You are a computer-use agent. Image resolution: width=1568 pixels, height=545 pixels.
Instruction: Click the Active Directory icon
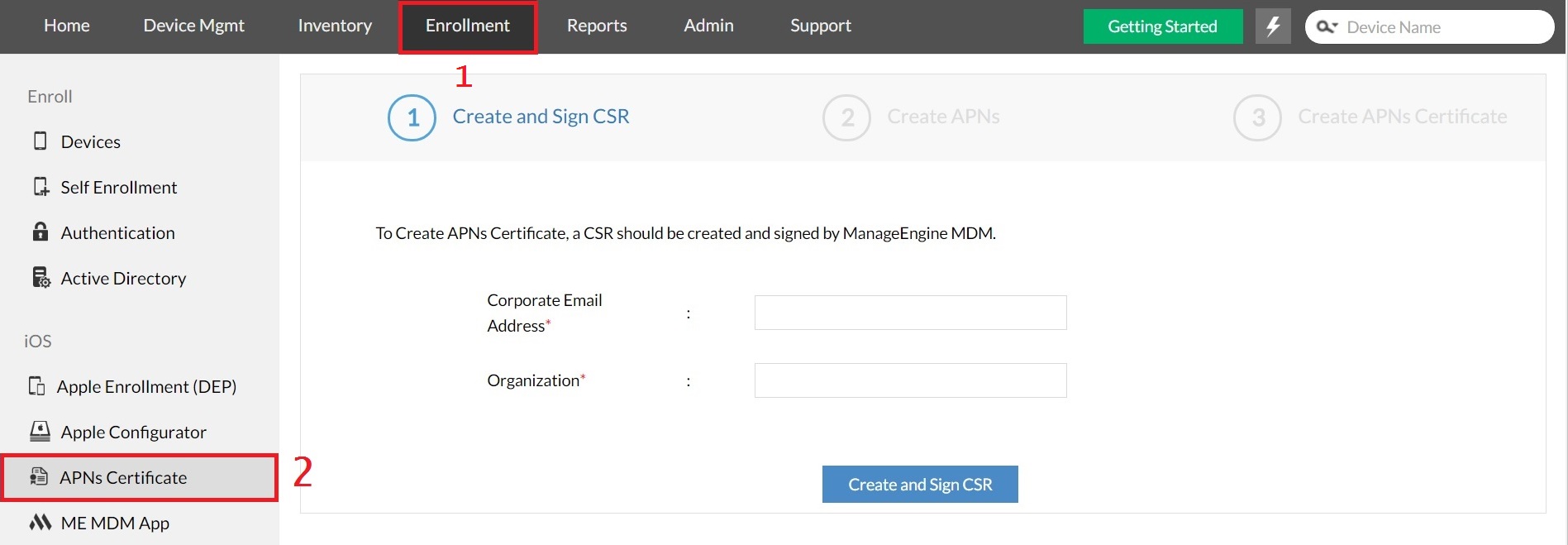[41, 277]
